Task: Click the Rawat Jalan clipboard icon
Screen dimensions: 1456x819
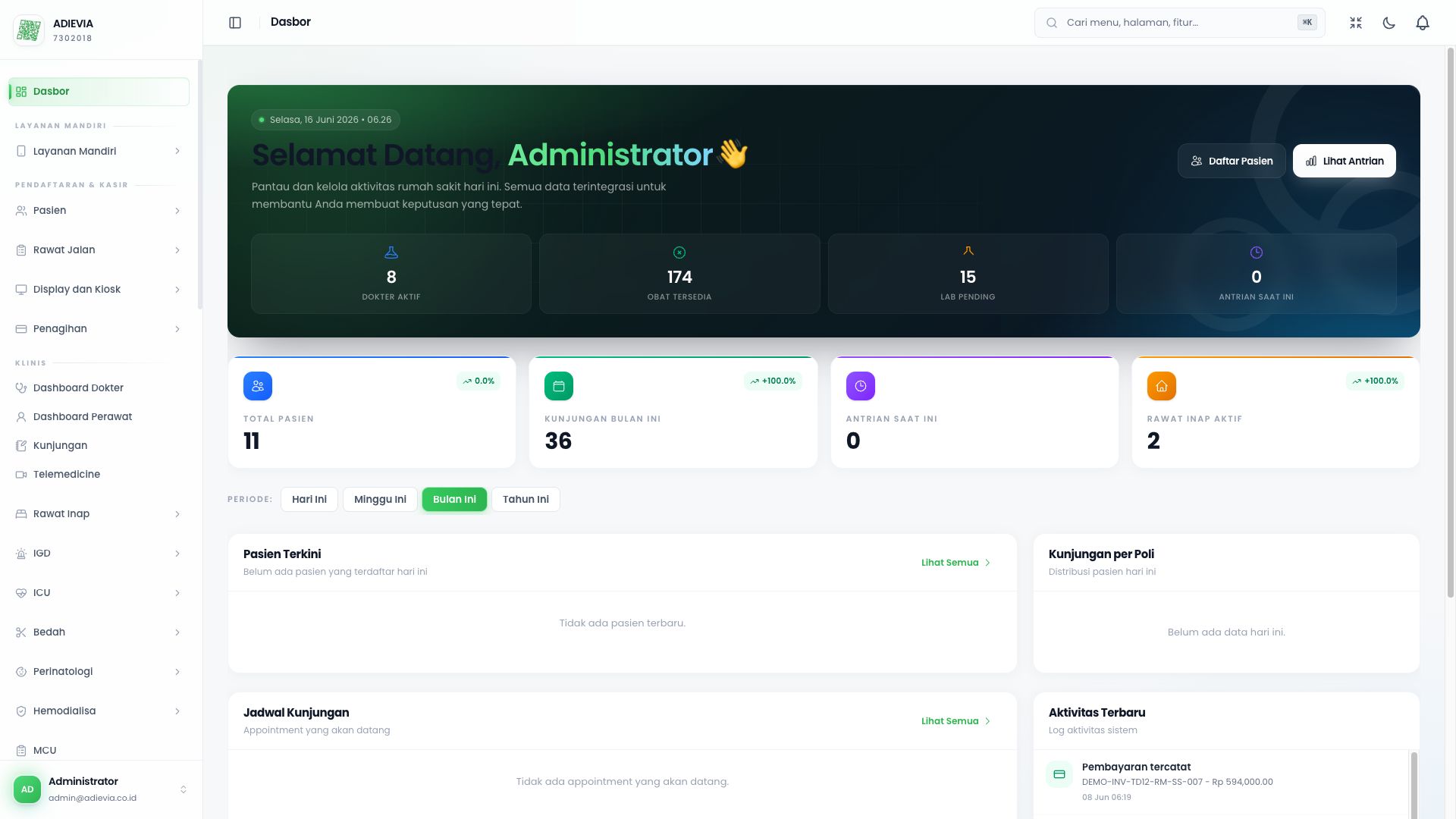Action: (21, 250)
